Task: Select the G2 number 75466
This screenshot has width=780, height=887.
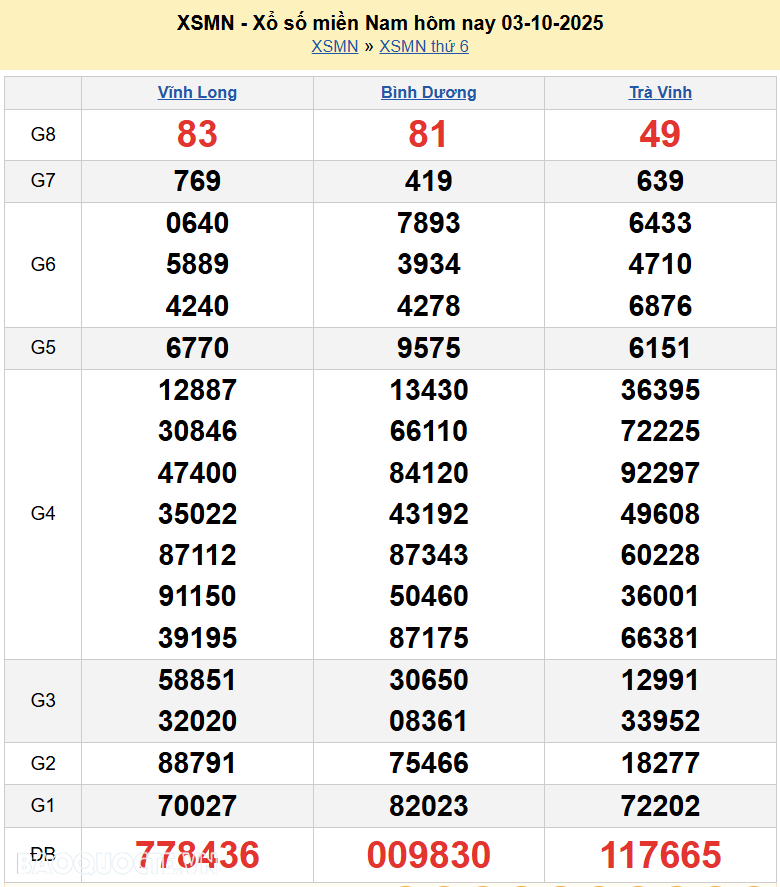Action: 428,764
